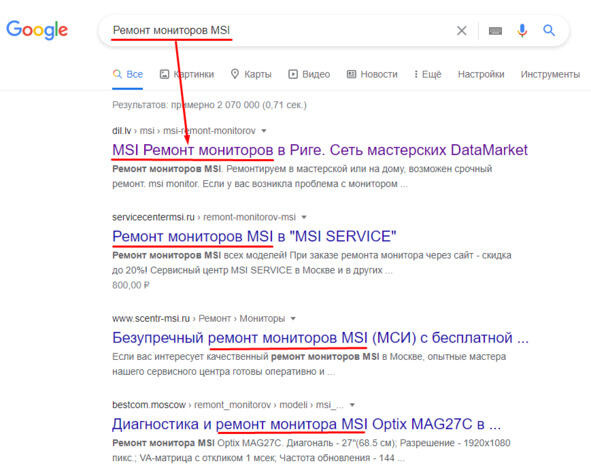Go to Google logo homepage
This screenshot has height=470, width=591.
(37, 30)
